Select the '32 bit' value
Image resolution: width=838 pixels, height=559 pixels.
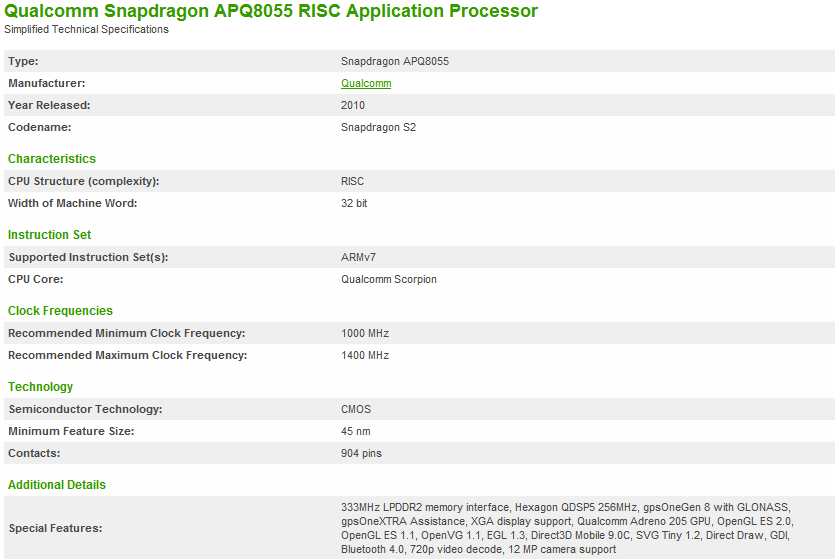pyautogui.click(x=354, y=203)
